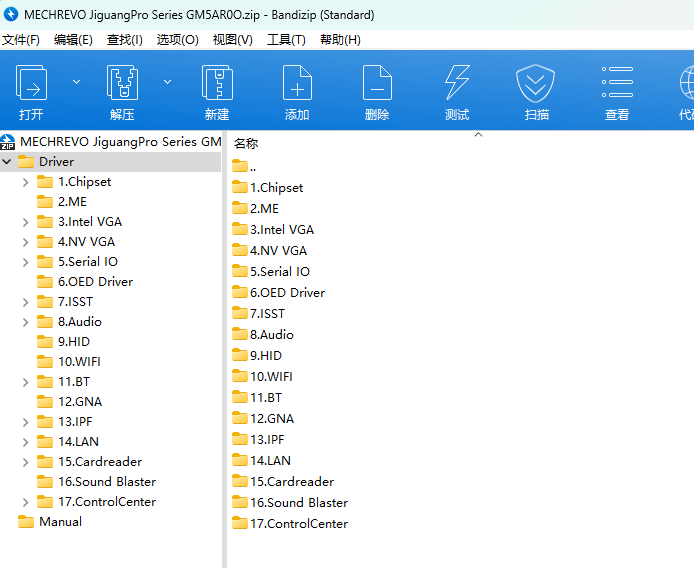Open the 视图(V) menu
The height and width of the screenshot is (568, 694).
tap(232, 40)
